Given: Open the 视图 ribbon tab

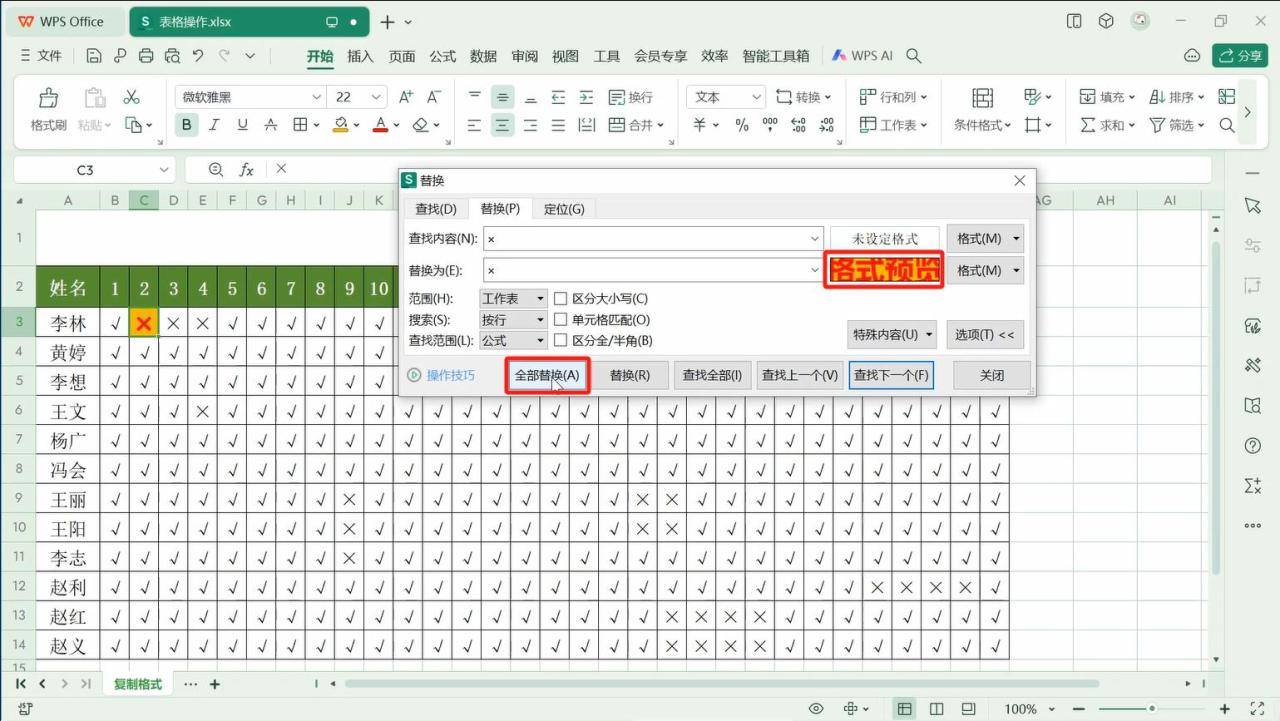Looking at the screenshot, I should [x=565, y=56].
